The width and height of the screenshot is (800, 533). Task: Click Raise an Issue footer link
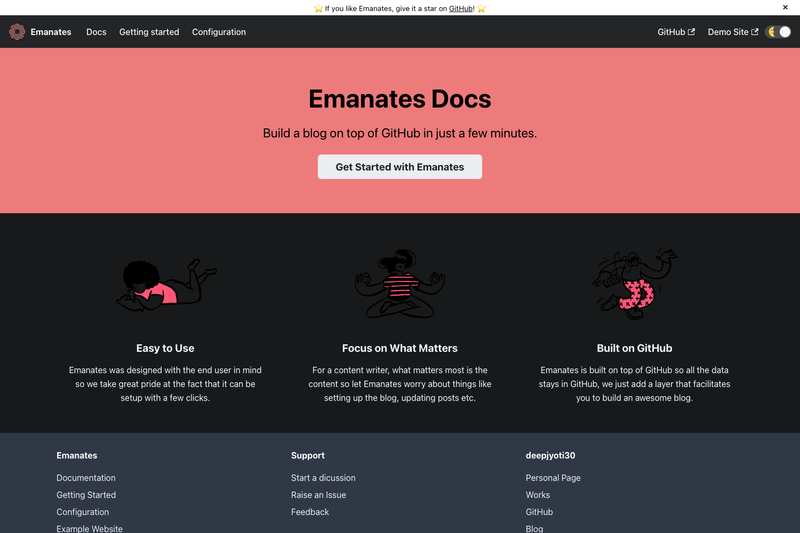tap(318, 495)
